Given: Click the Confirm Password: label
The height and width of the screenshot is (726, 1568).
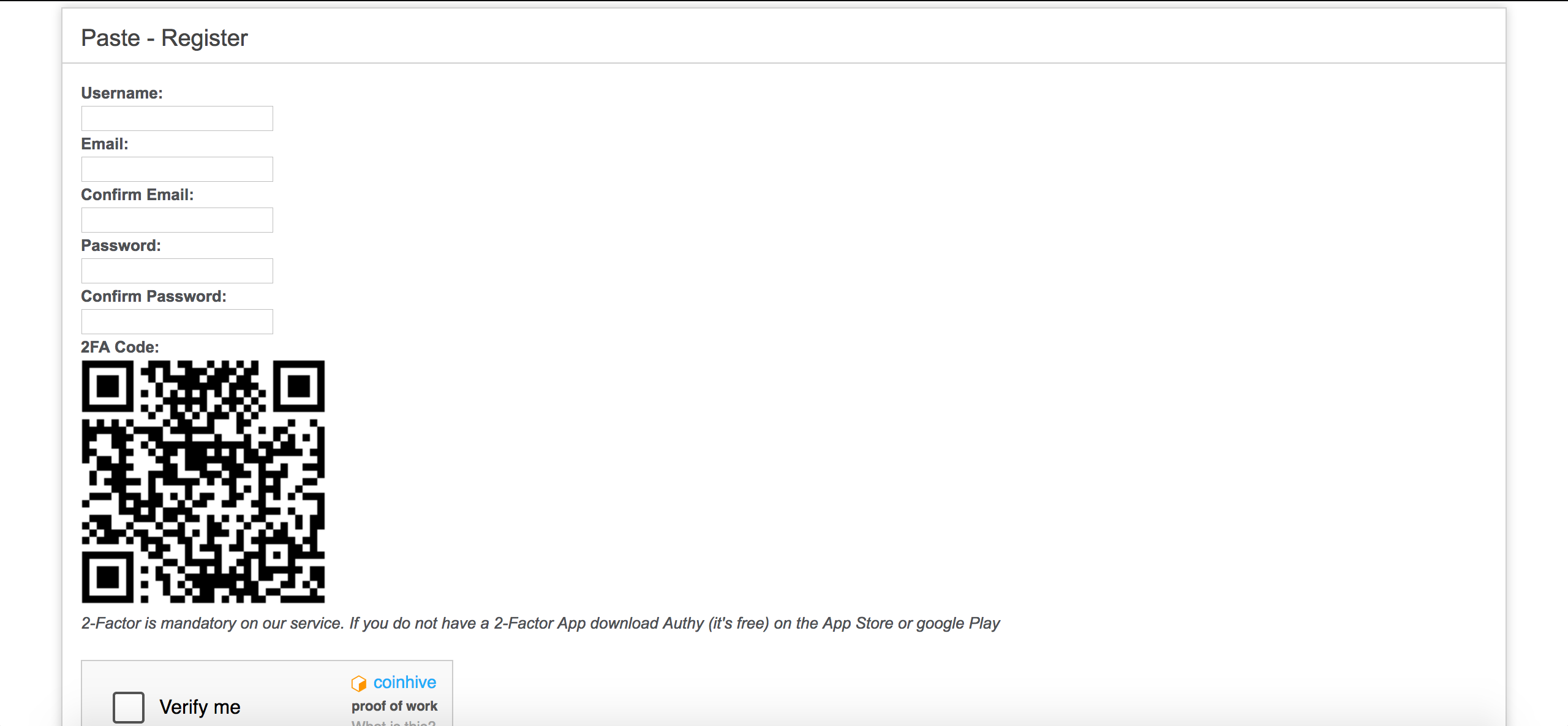Looking at the screenshot, I should coord(154,296).
